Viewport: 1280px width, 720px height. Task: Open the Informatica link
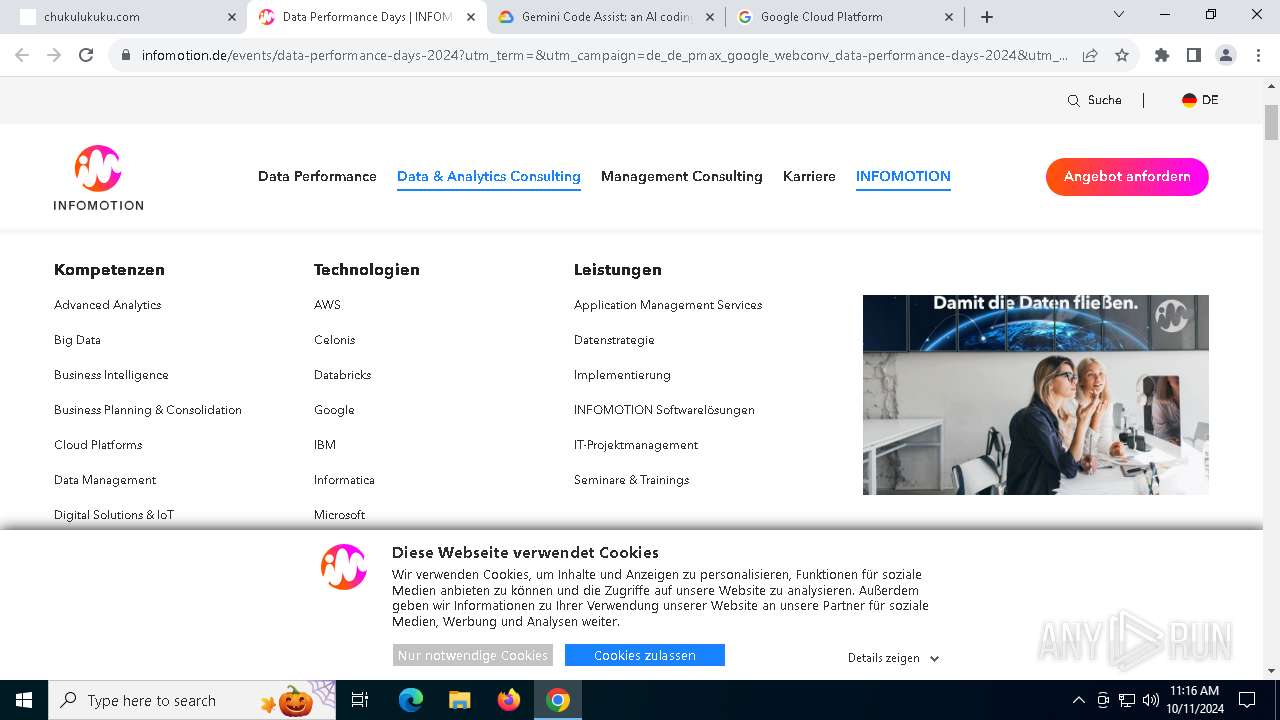(344, 480)
